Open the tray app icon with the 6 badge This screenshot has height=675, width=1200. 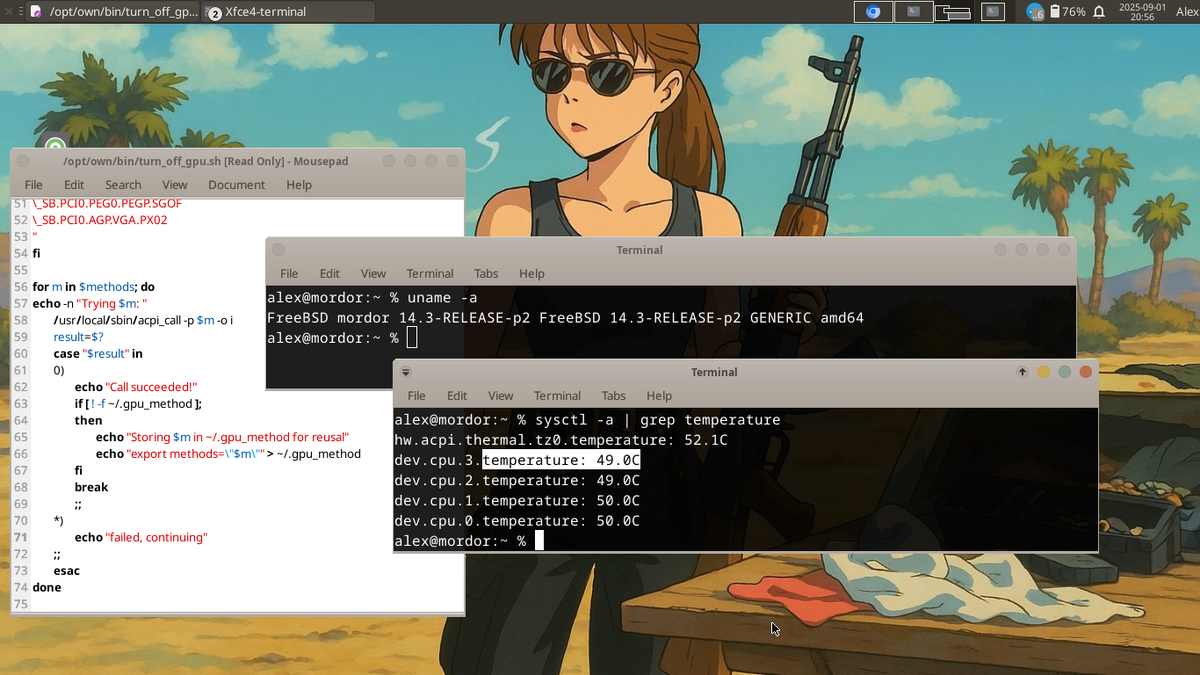(x=1035, y=12)
